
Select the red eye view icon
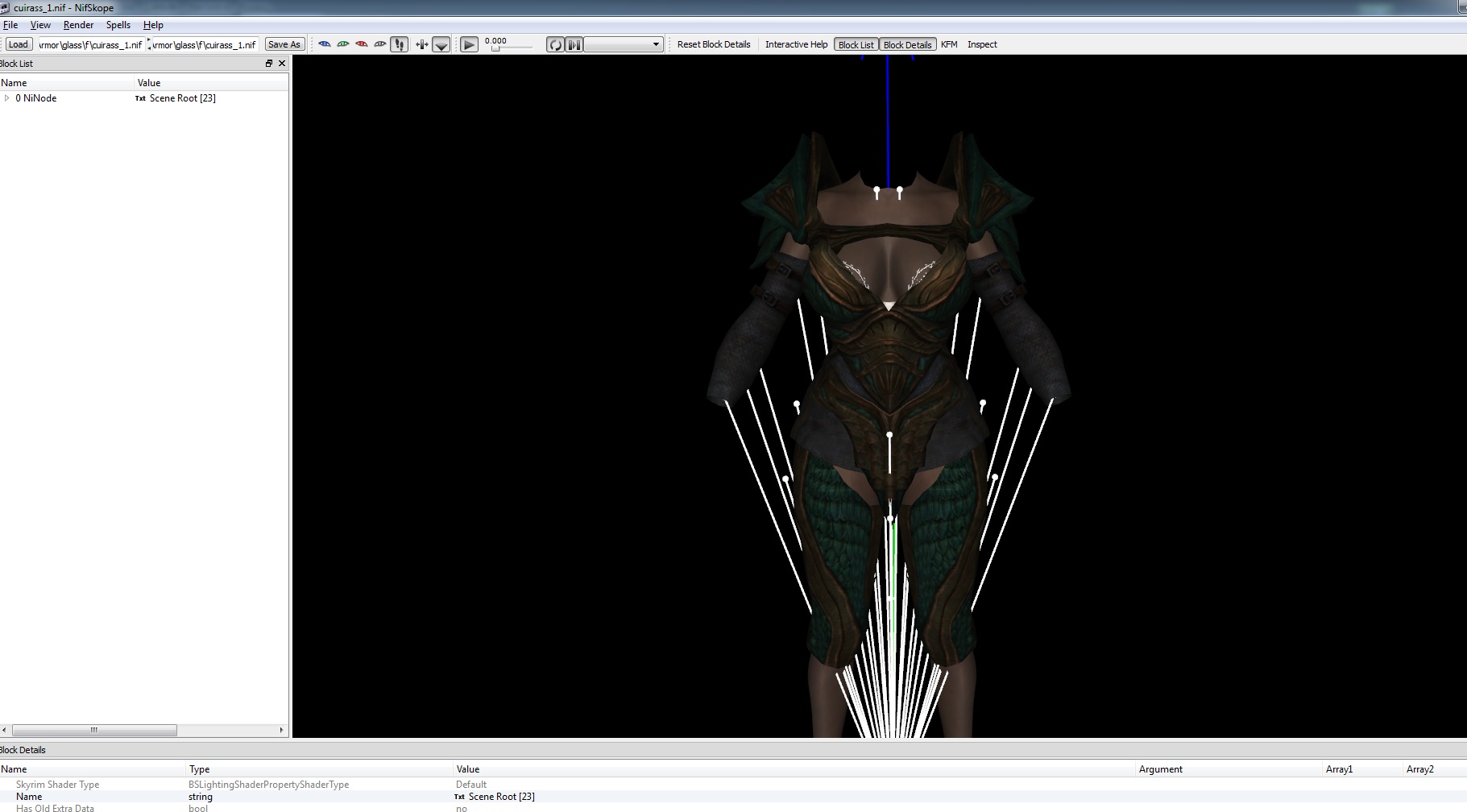(362, 44)
